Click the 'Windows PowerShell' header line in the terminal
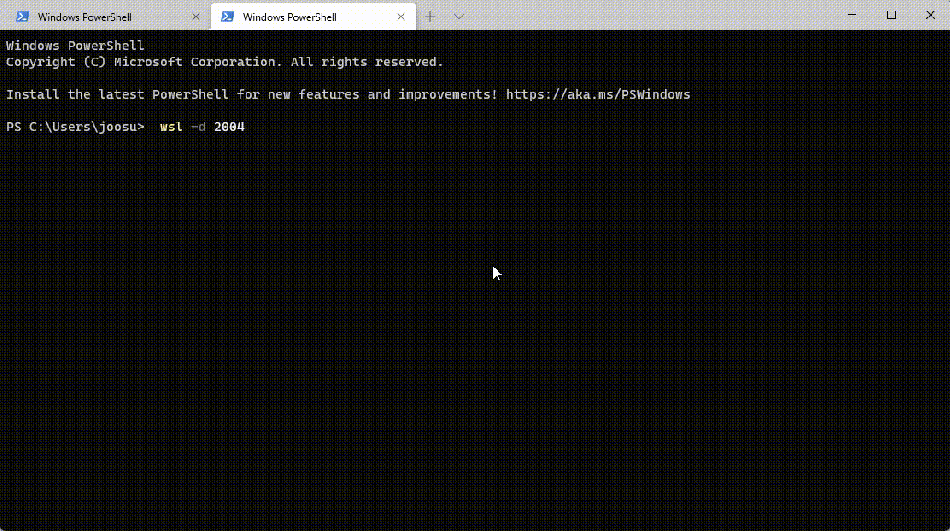950x531 pixels. [75, 46]
